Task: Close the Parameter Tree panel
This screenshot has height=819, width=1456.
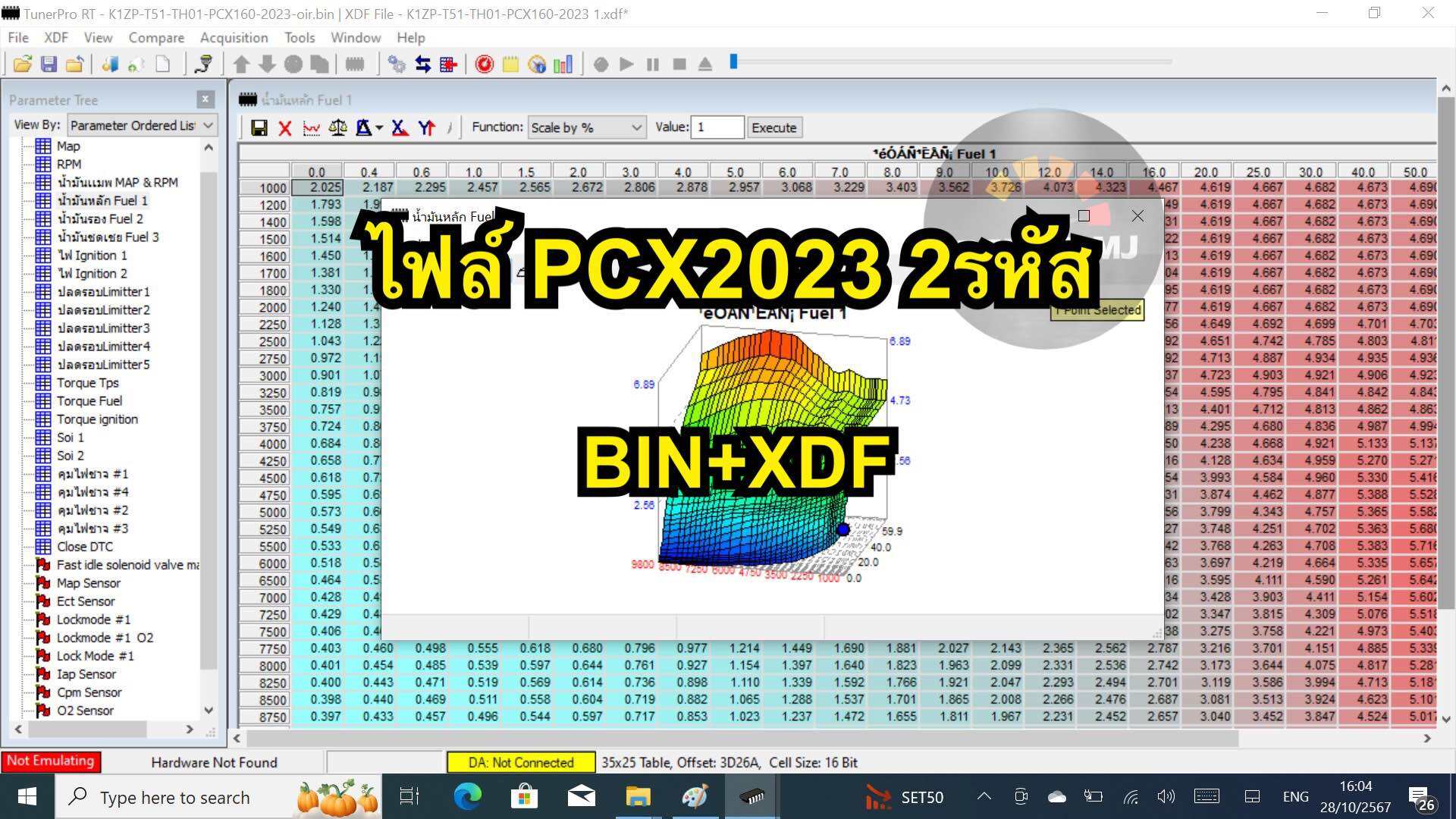Action: pyautogui.click(x=205, y=99)
